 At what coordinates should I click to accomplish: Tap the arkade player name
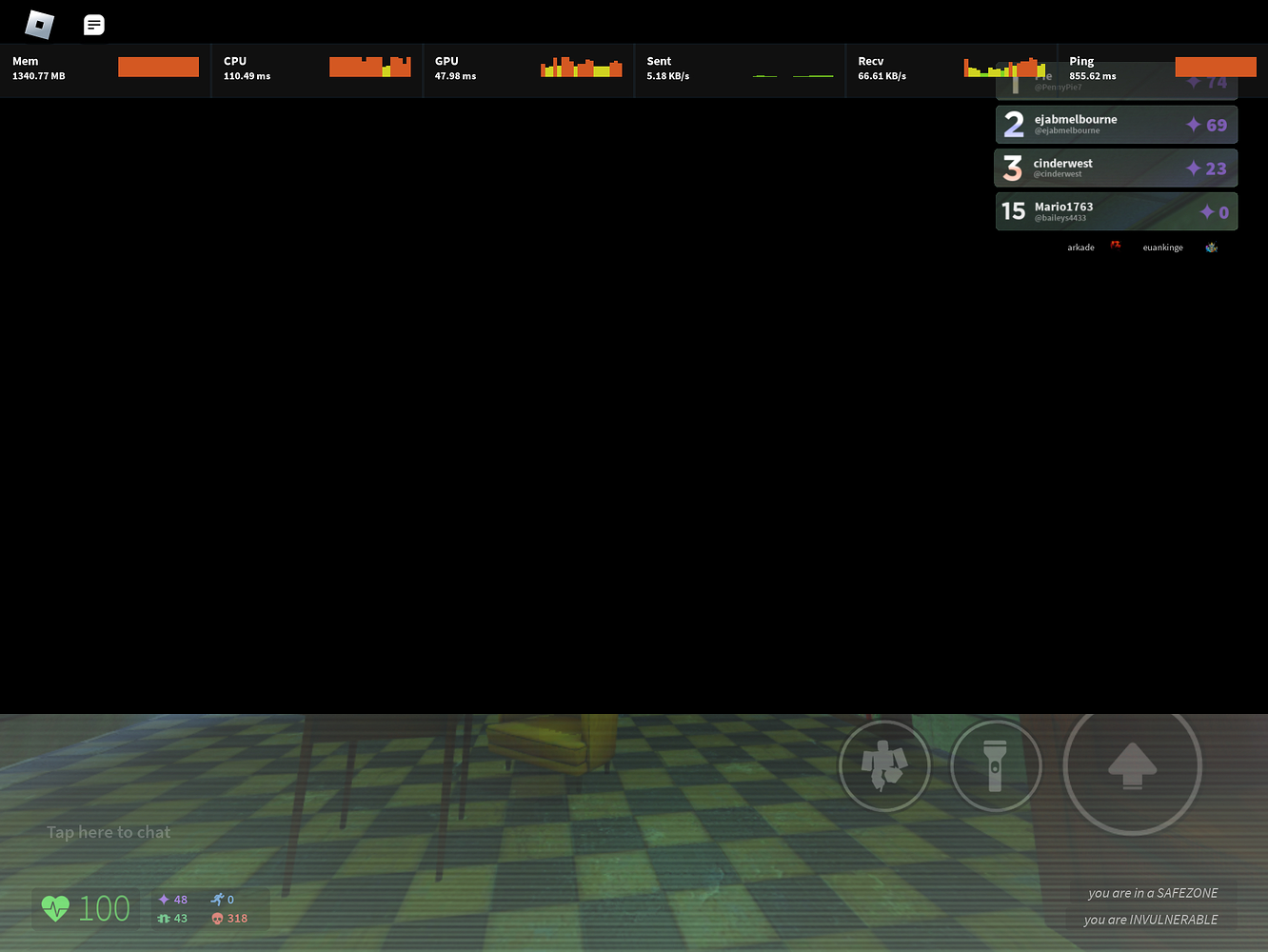click(1080, 248)
